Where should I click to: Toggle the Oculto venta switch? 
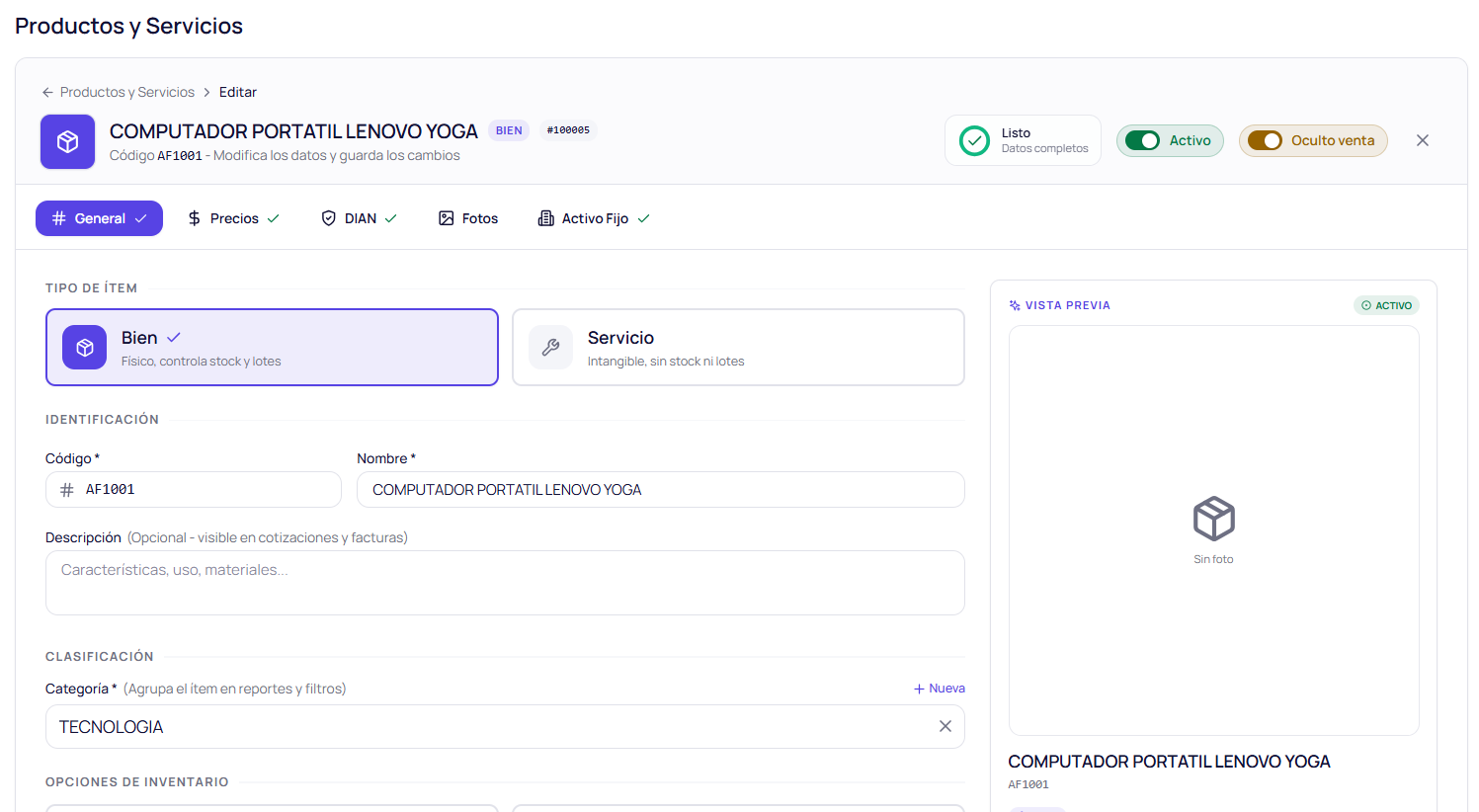pos(1265,140)
